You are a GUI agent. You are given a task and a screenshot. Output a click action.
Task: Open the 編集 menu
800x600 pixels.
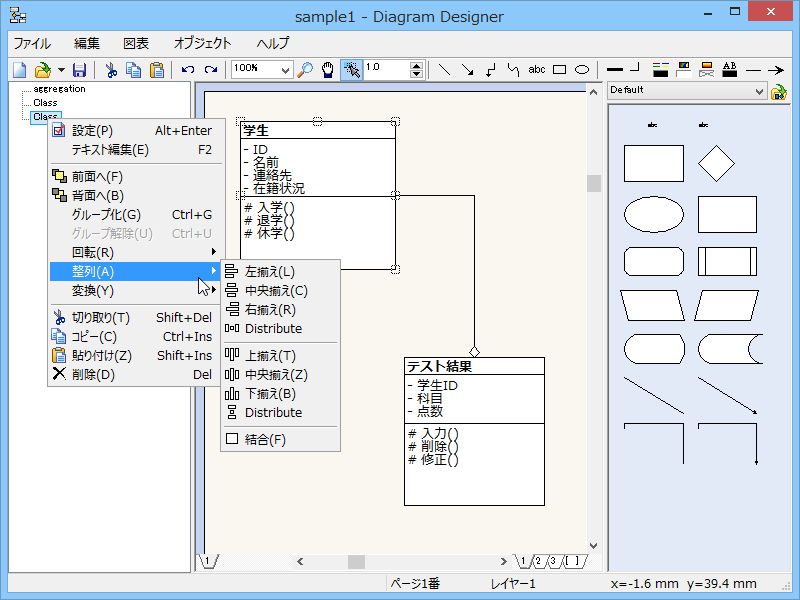87,43
